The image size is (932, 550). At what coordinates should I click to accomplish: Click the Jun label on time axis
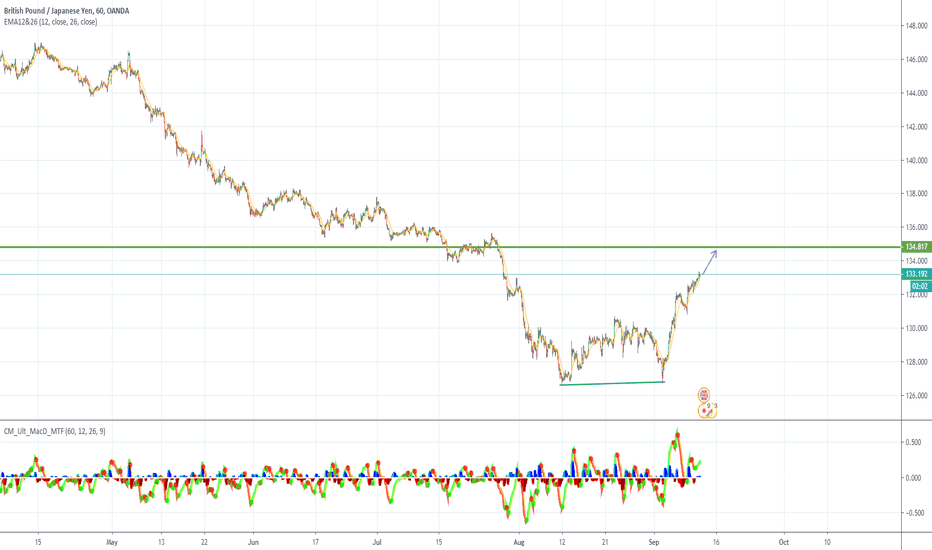click(x=253, y=542)
